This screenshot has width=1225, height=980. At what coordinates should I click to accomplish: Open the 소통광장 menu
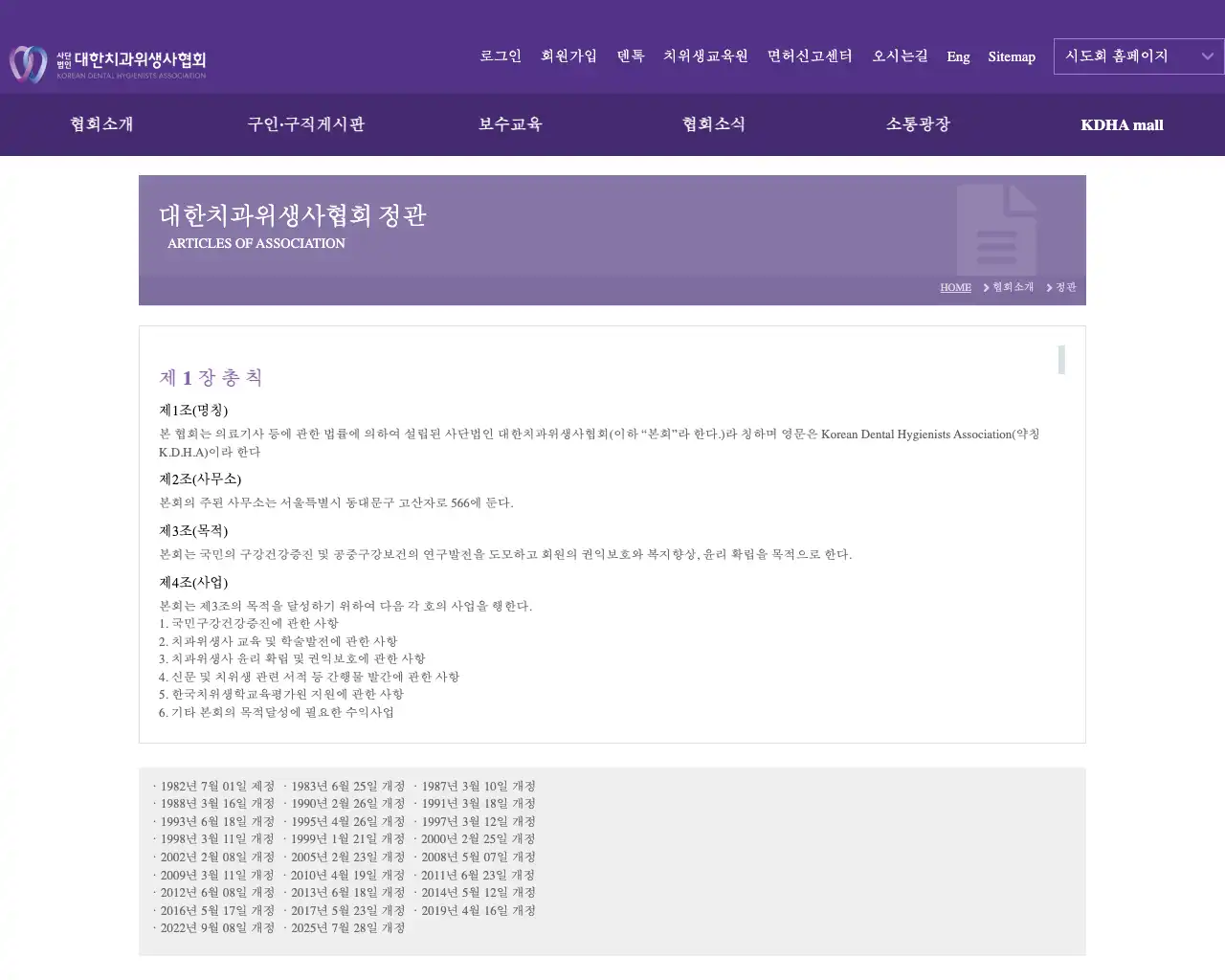click(917, 123)
